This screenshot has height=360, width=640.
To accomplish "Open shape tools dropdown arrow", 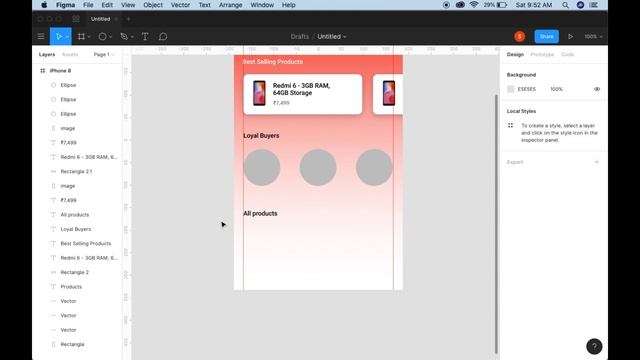I will (110, 37).
